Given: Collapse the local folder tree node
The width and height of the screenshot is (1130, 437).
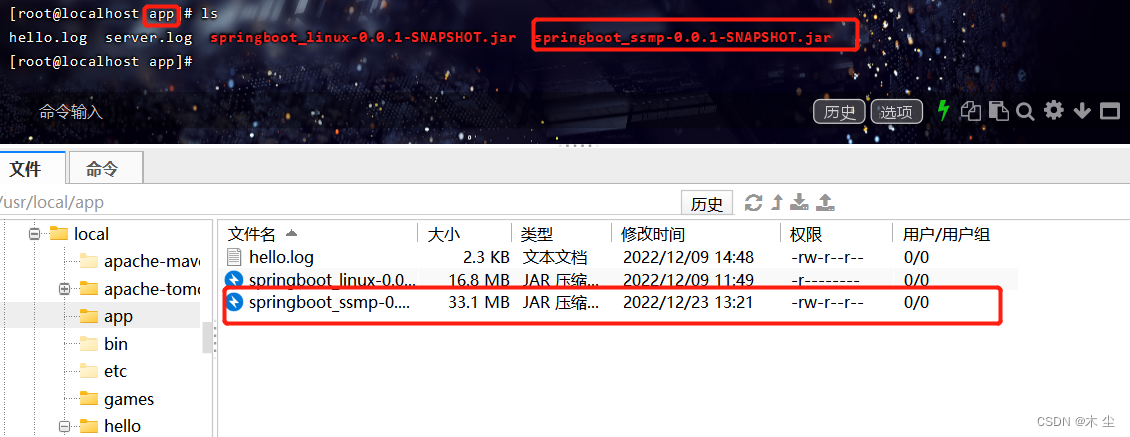Looking at the screenshot, I should point(33,234).
